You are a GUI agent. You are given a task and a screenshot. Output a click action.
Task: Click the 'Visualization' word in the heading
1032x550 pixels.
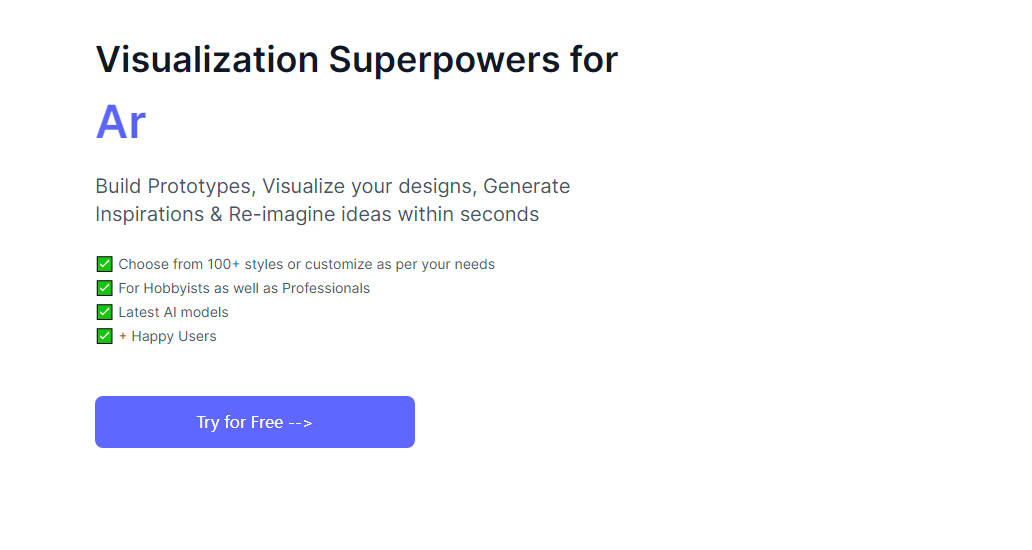point(207,59)
